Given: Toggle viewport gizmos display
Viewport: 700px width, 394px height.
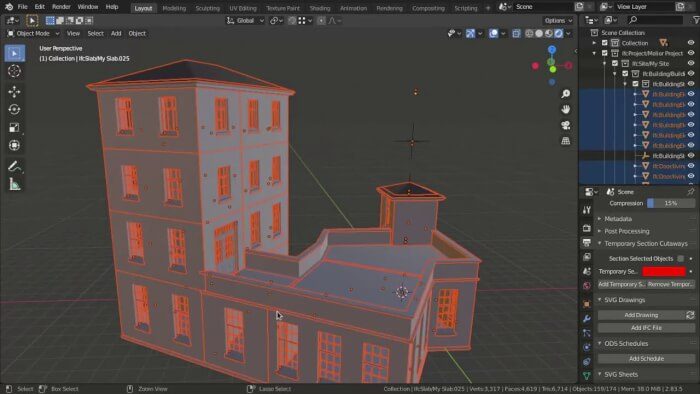Looking at the screenshot, I should pyautogui.click(x=470, y=33).
